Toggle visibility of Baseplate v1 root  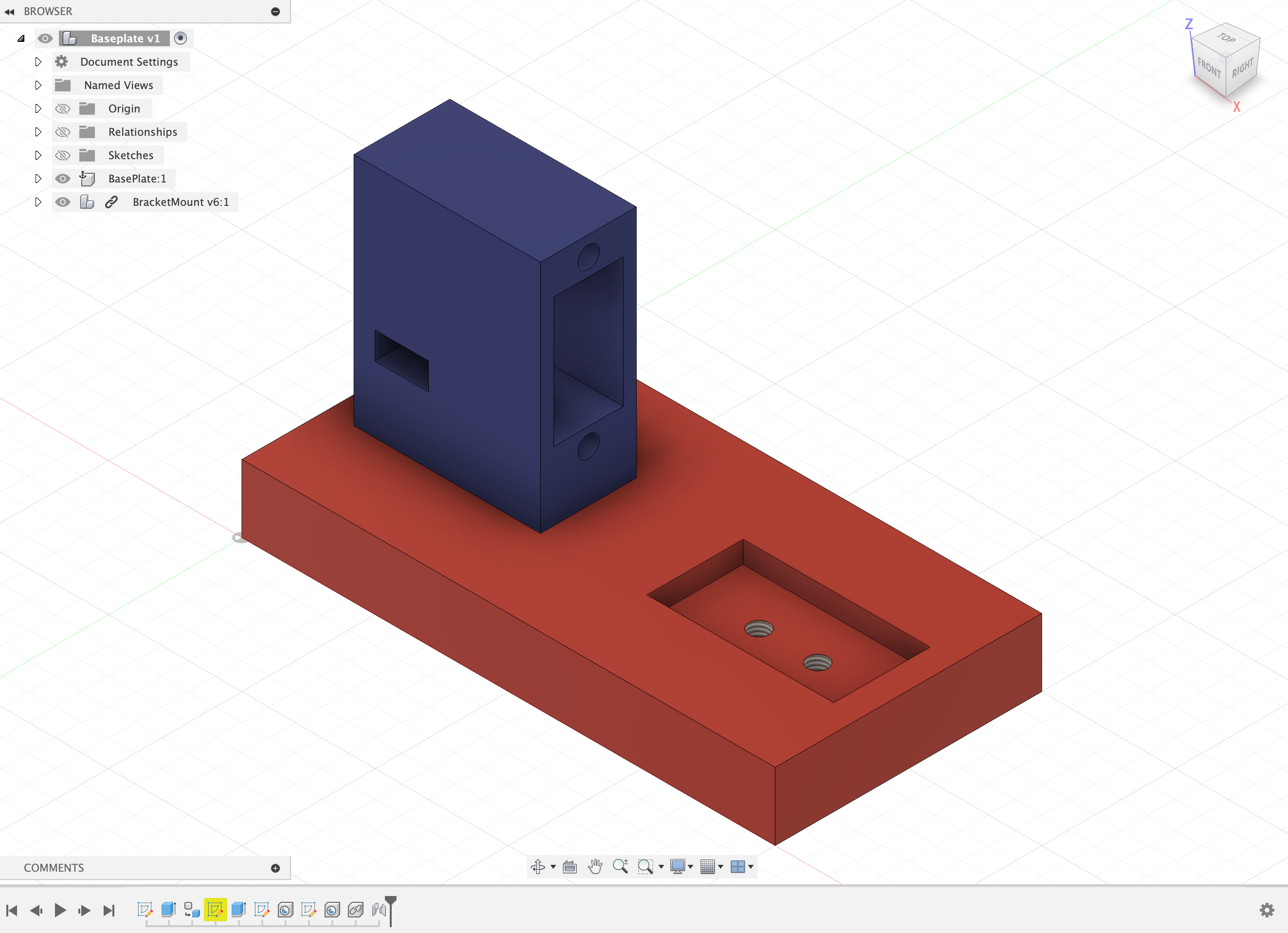pyautogui.click(x=45, y=38)
